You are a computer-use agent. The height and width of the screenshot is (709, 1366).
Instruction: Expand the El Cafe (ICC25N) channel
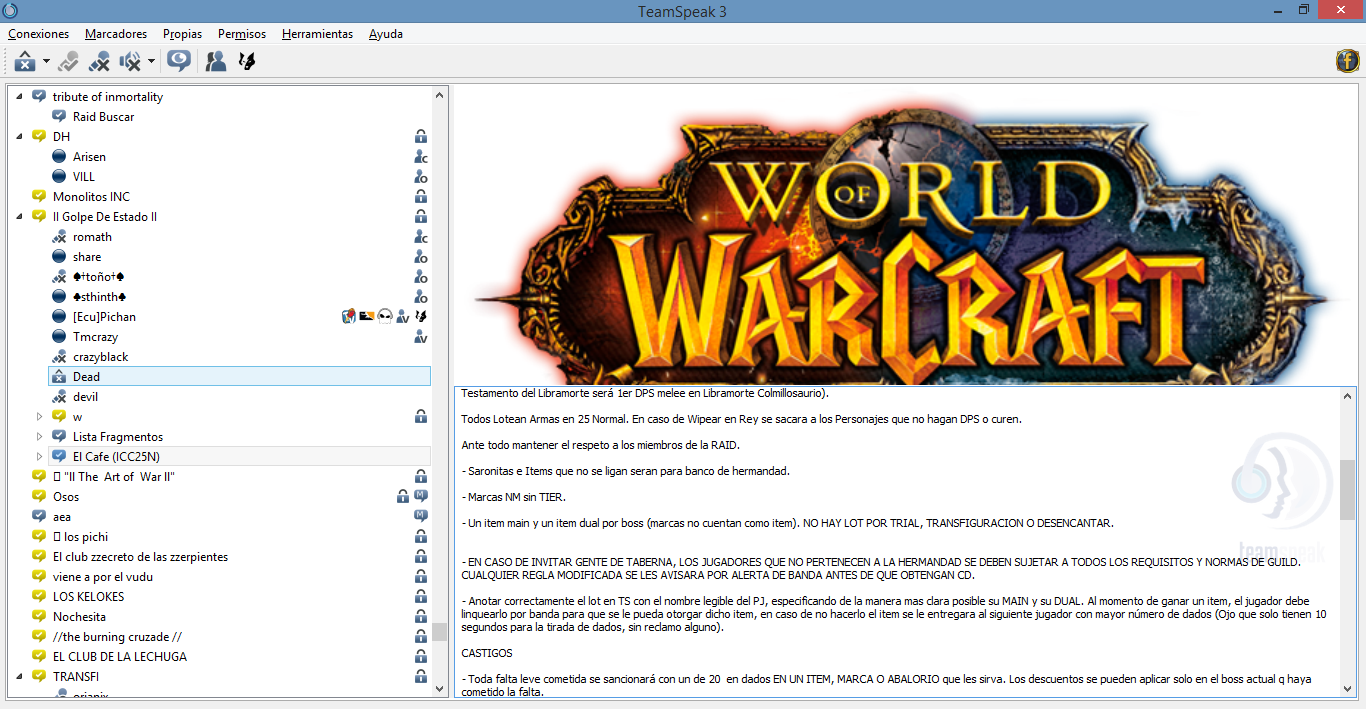point(40,457)
